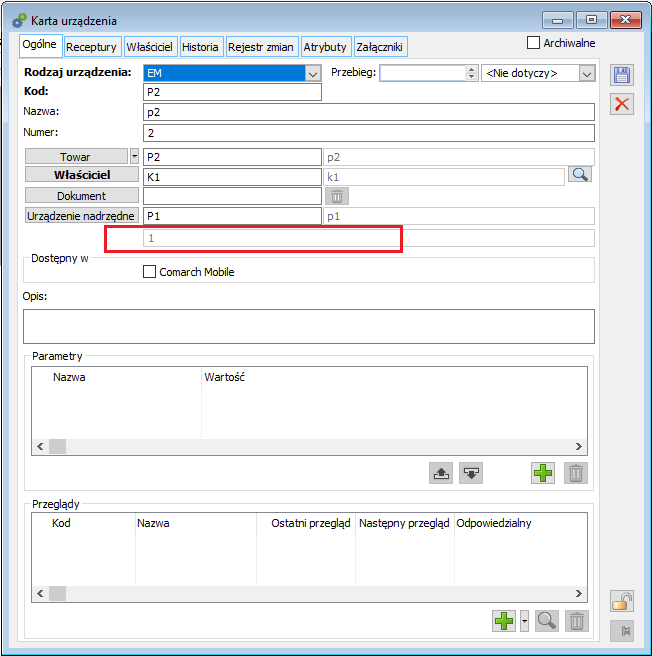Sort reviews by Odpowiedzialny column
Screen dimensions: 652x656
[x=494, y=523]
